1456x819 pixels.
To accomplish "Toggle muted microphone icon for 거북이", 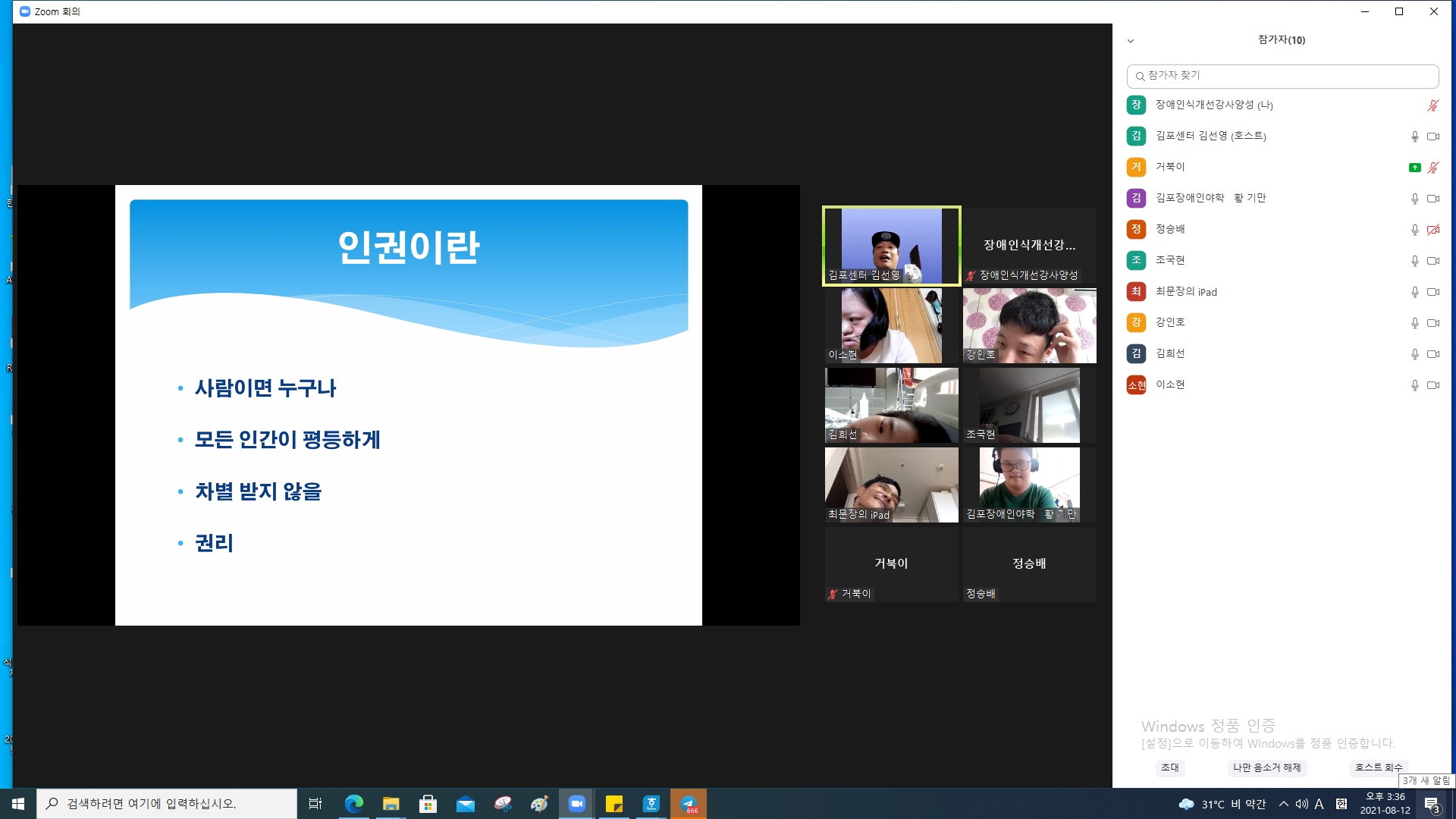I will [x=1433, y=168].
